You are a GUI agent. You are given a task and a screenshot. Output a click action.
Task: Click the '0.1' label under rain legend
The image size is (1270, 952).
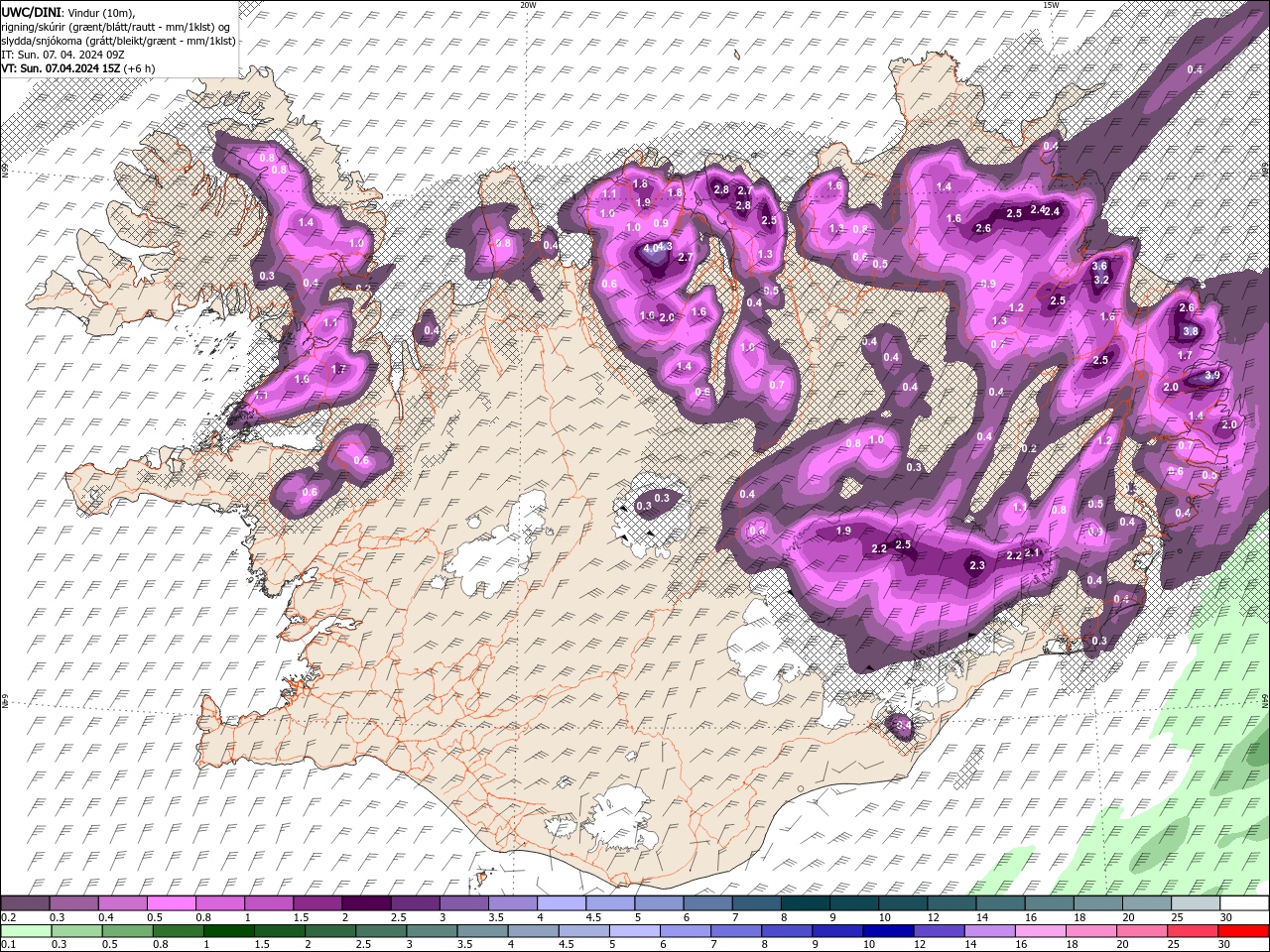[7, 945]
